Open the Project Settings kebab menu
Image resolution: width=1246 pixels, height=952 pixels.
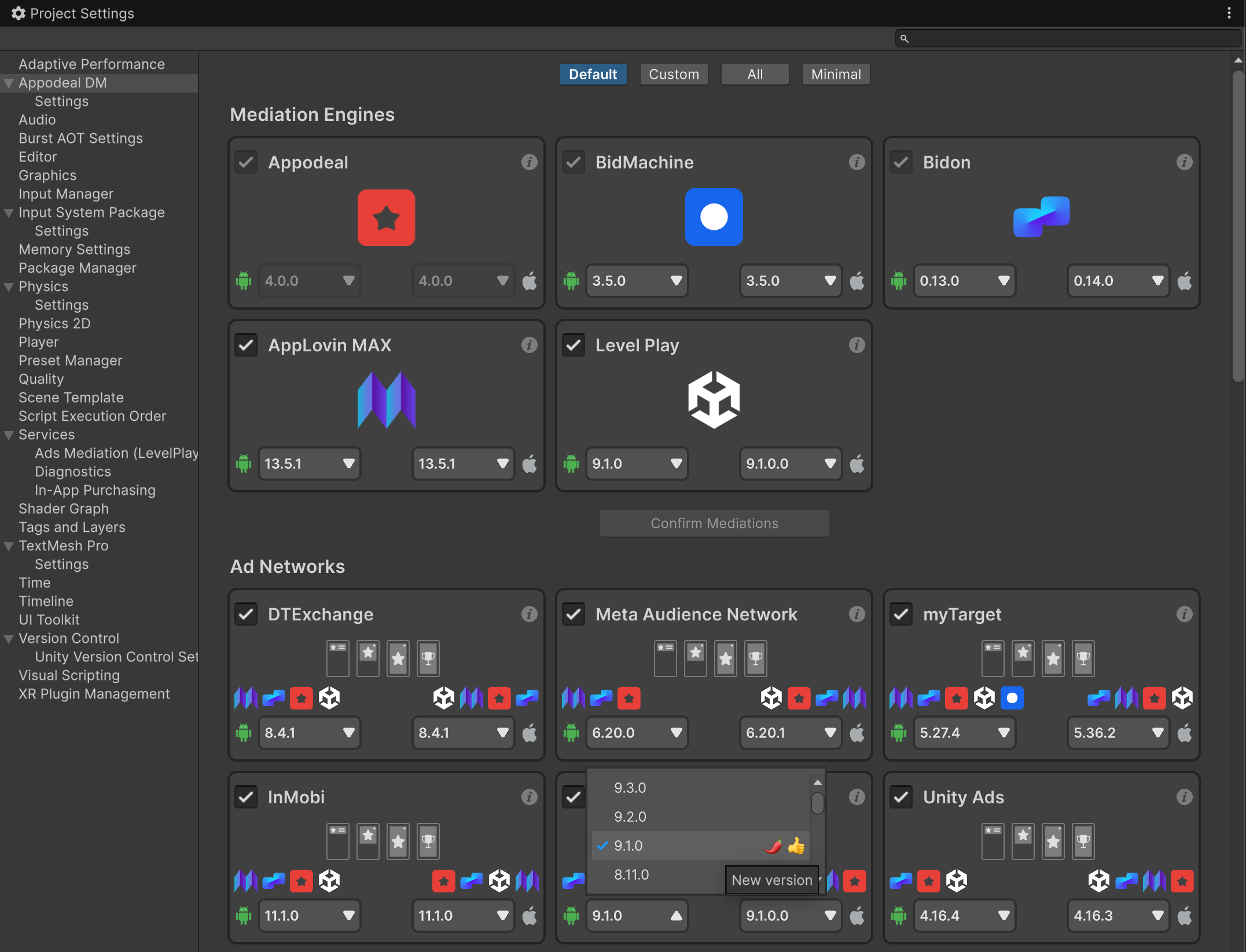pos(1229,13)
